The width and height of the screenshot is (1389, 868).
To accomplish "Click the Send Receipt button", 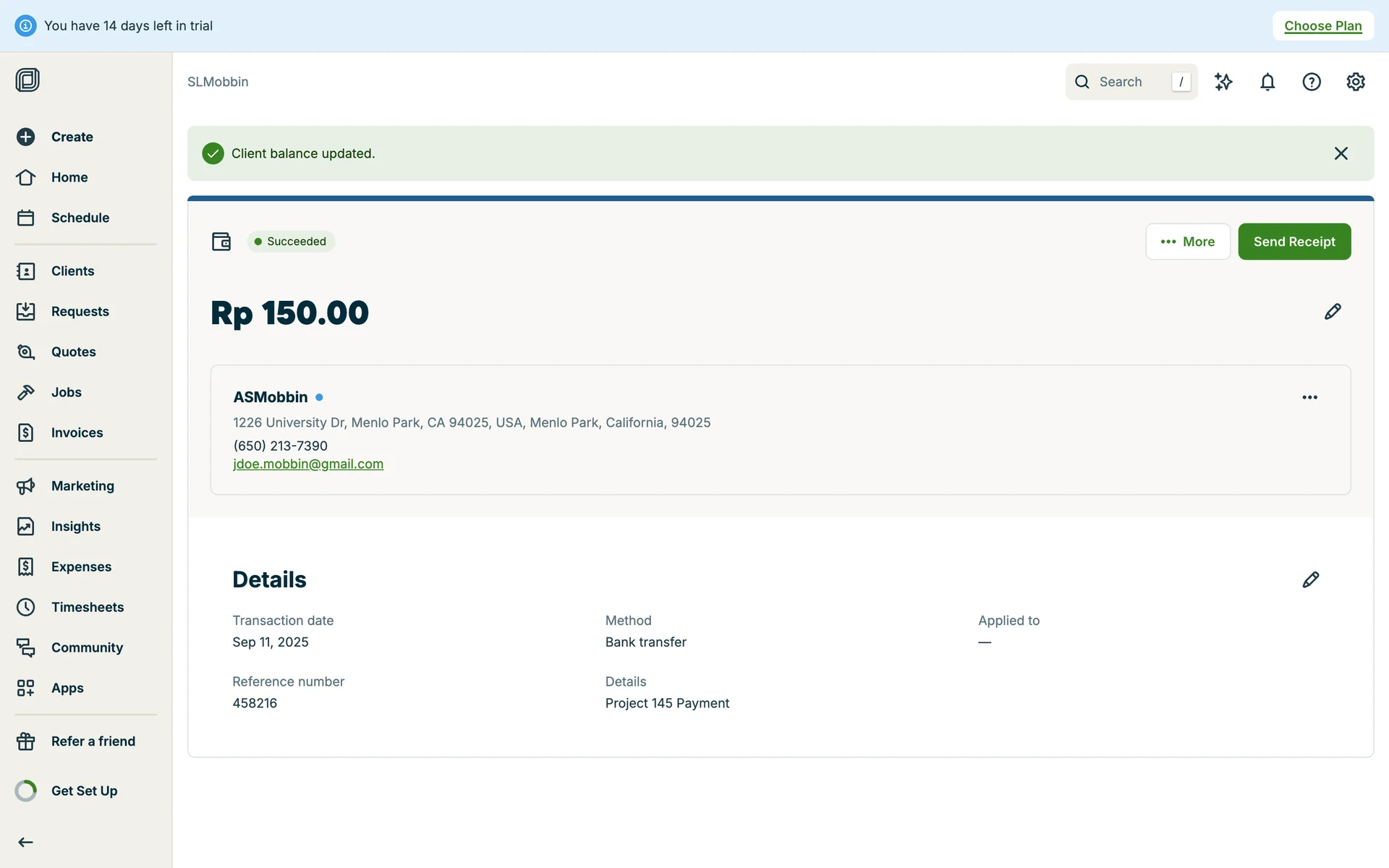I will coord(1294,242).
